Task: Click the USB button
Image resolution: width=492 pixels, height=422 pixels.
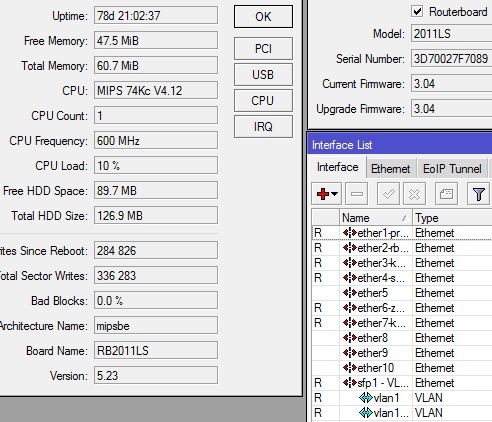Action: (x=263, y=75)
